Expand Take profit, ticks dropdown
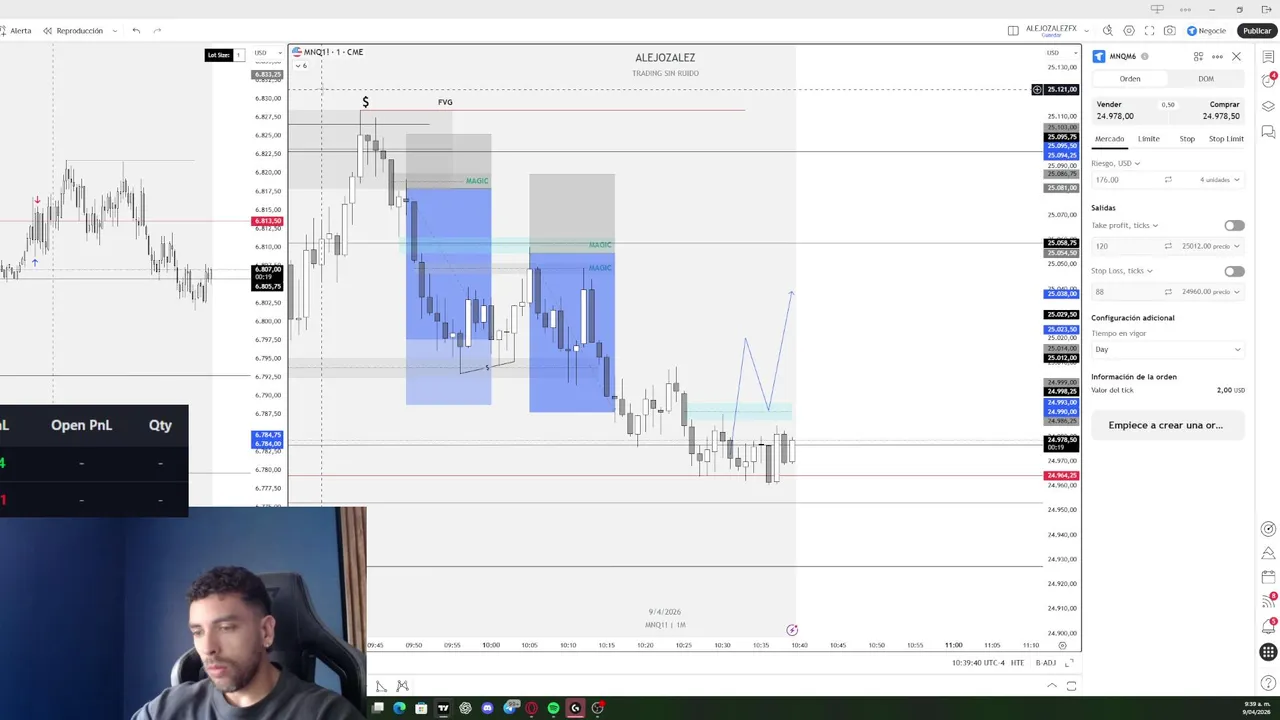The width and height of the screenshot is (1280, 720). tap(1125, 226)
